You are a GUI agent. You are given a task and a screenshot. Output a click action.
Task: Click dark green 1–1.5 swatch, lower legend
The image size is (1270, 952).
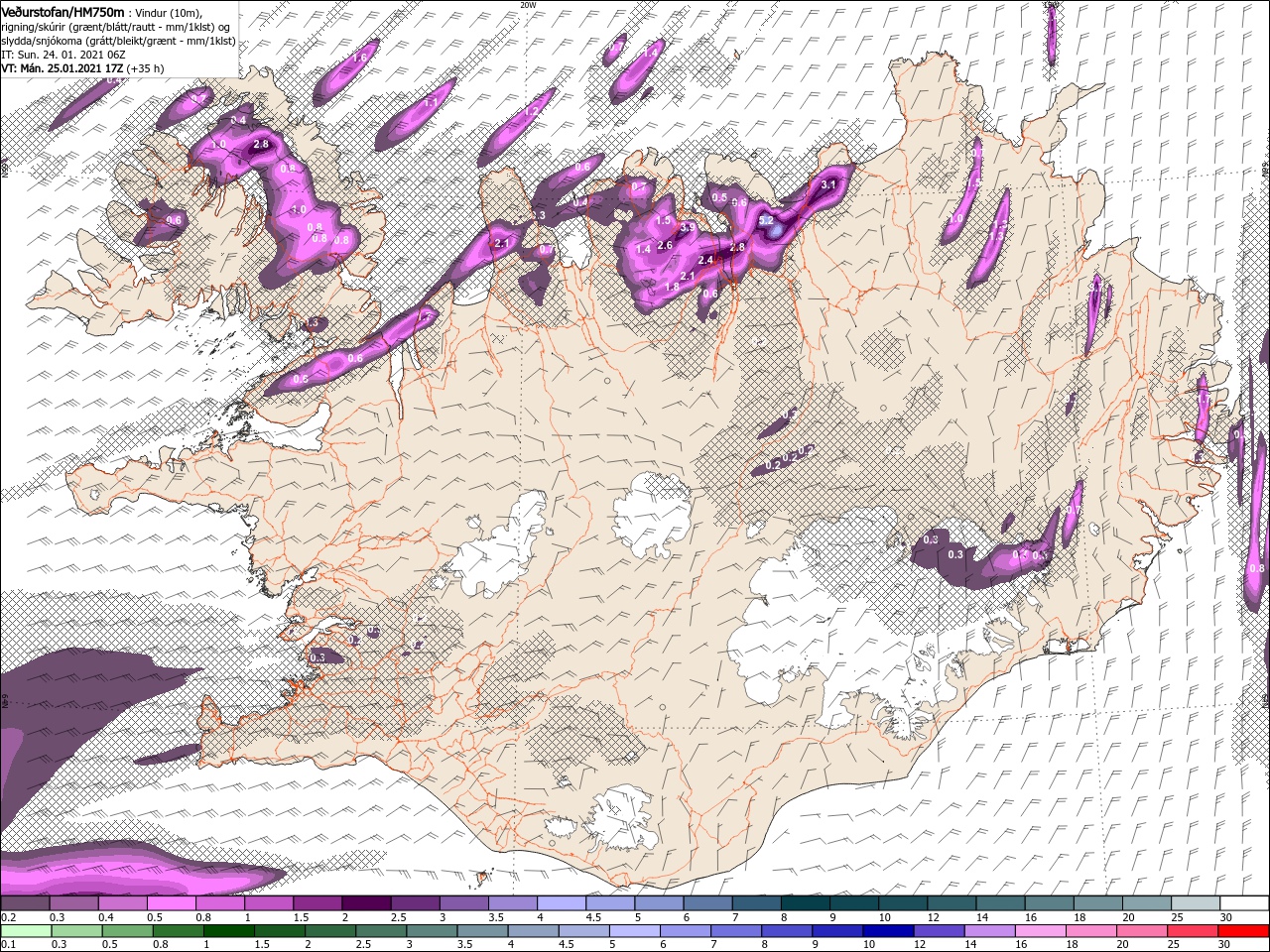(231, 931)
